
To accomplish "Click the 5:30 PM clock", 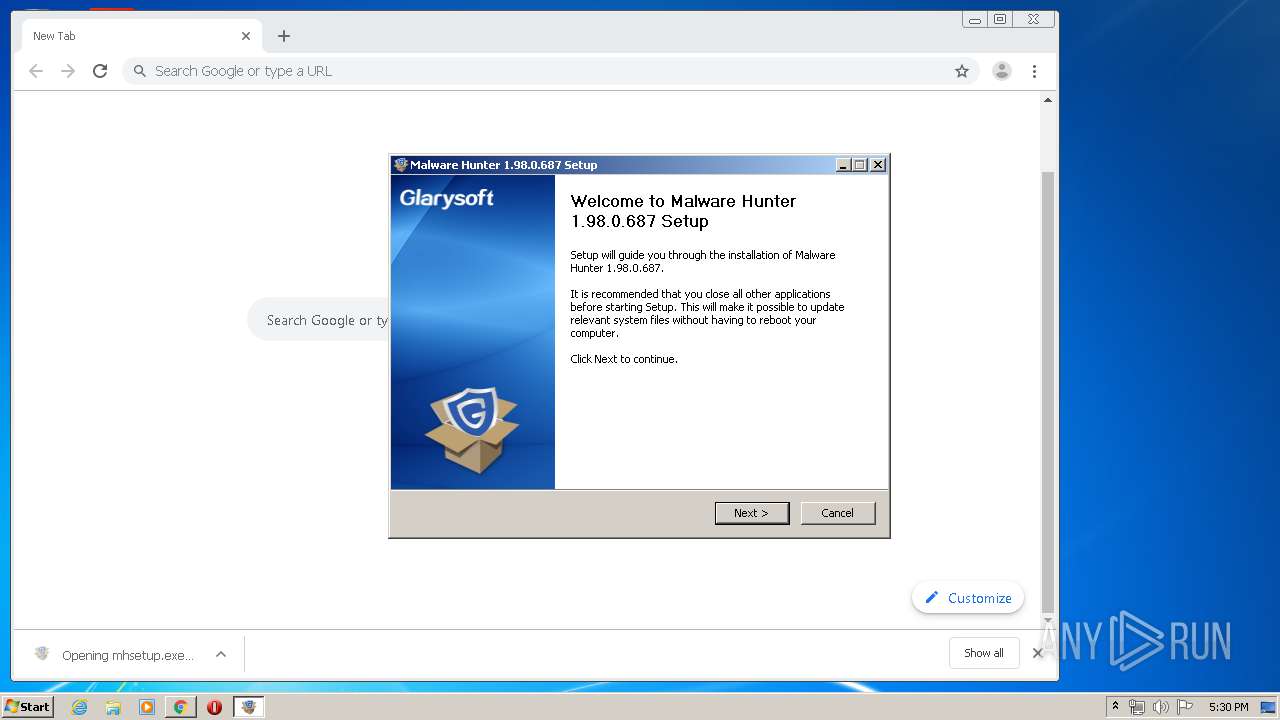I will pyautogui.click(x=1228, y=707).
